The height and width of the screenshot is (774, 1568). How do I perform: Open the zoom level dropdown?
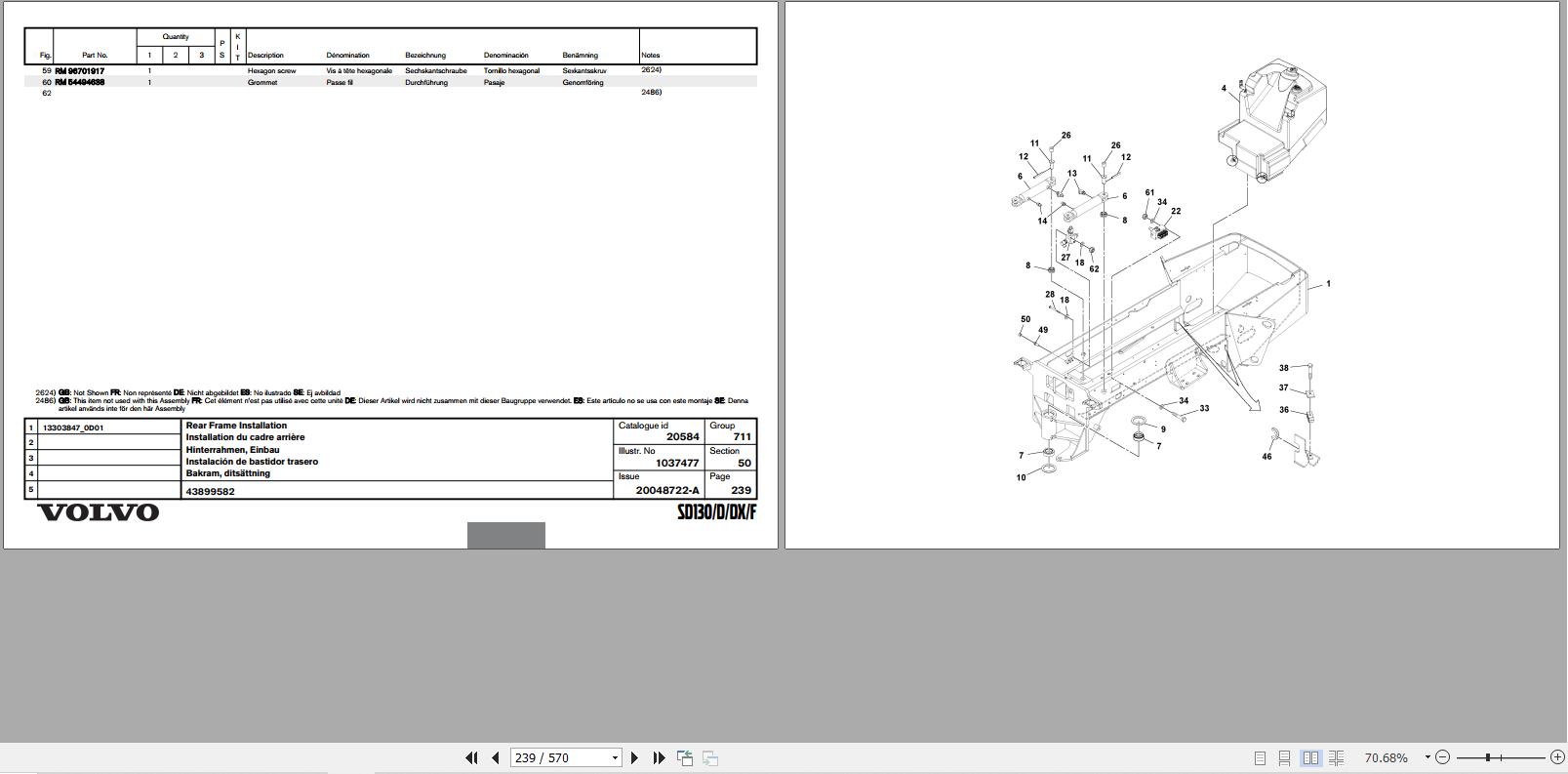tap(1427, 757)
